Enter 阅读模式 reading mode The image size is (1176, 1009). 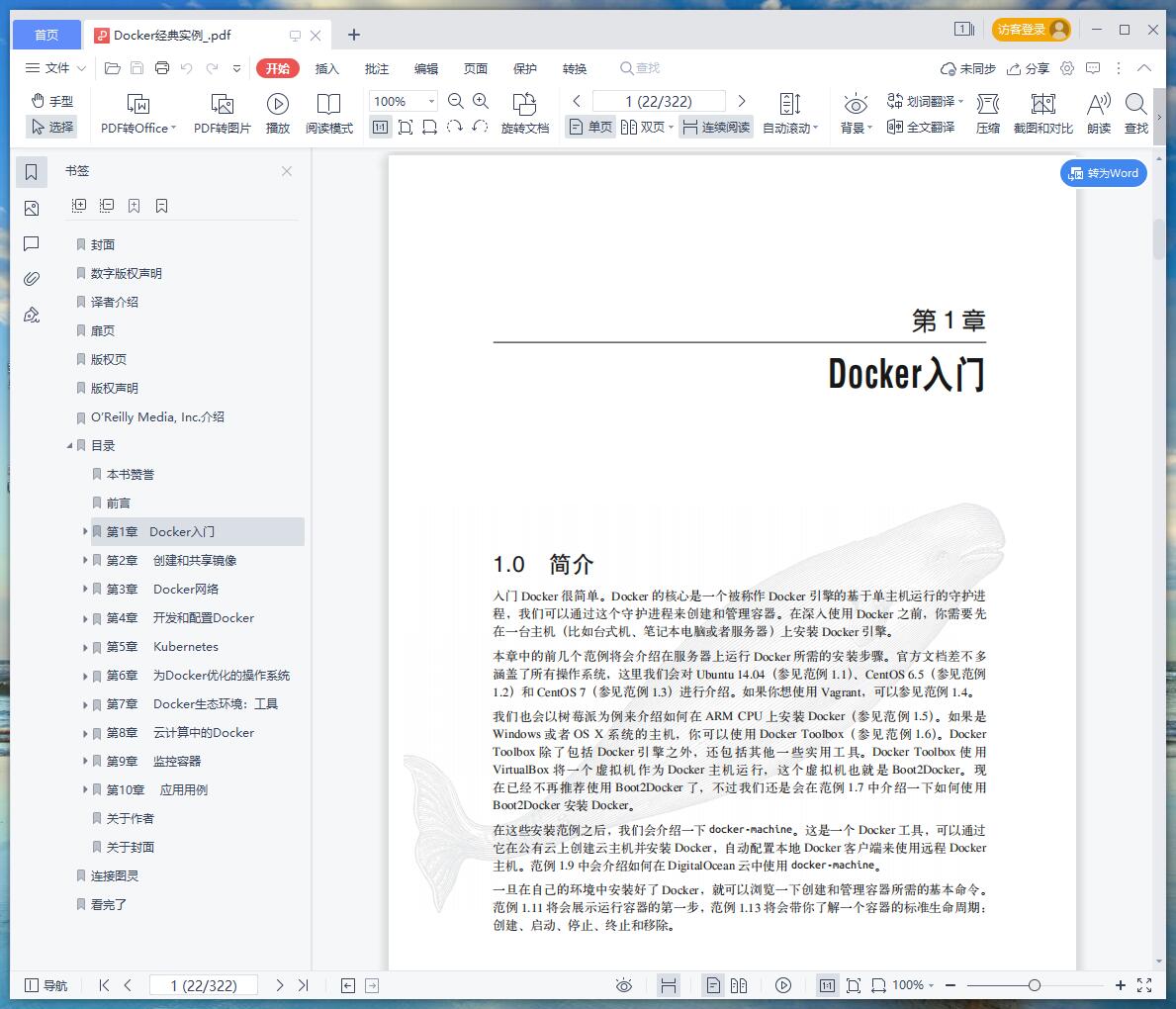tap(328, 114)
